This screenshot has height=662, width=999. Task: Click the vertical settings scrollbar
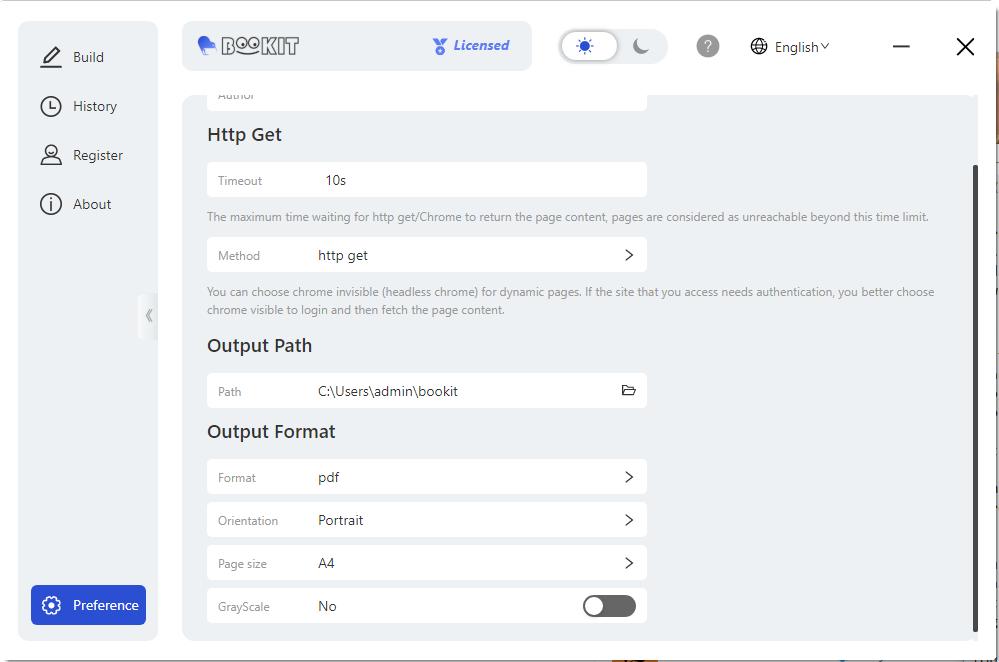pos(975,398)
